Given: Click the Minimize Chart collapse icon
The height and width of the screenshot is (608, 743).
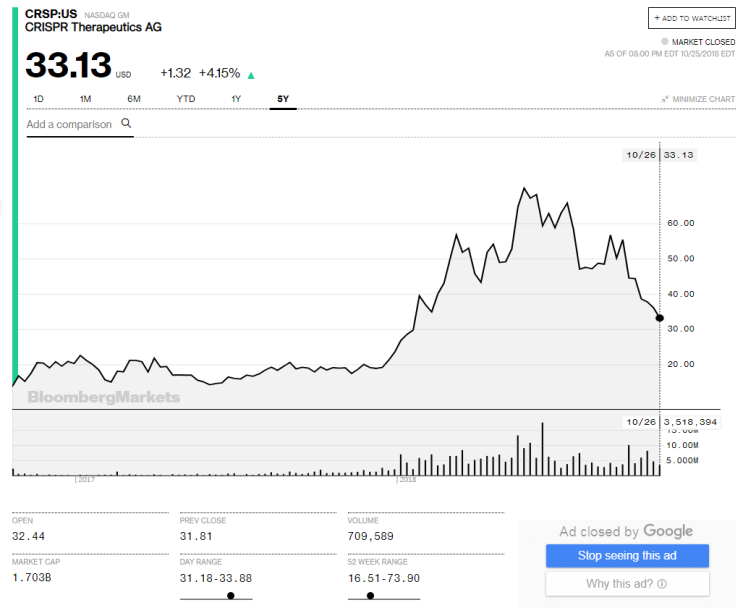Looking at the screenshot, I should [665, 99].
